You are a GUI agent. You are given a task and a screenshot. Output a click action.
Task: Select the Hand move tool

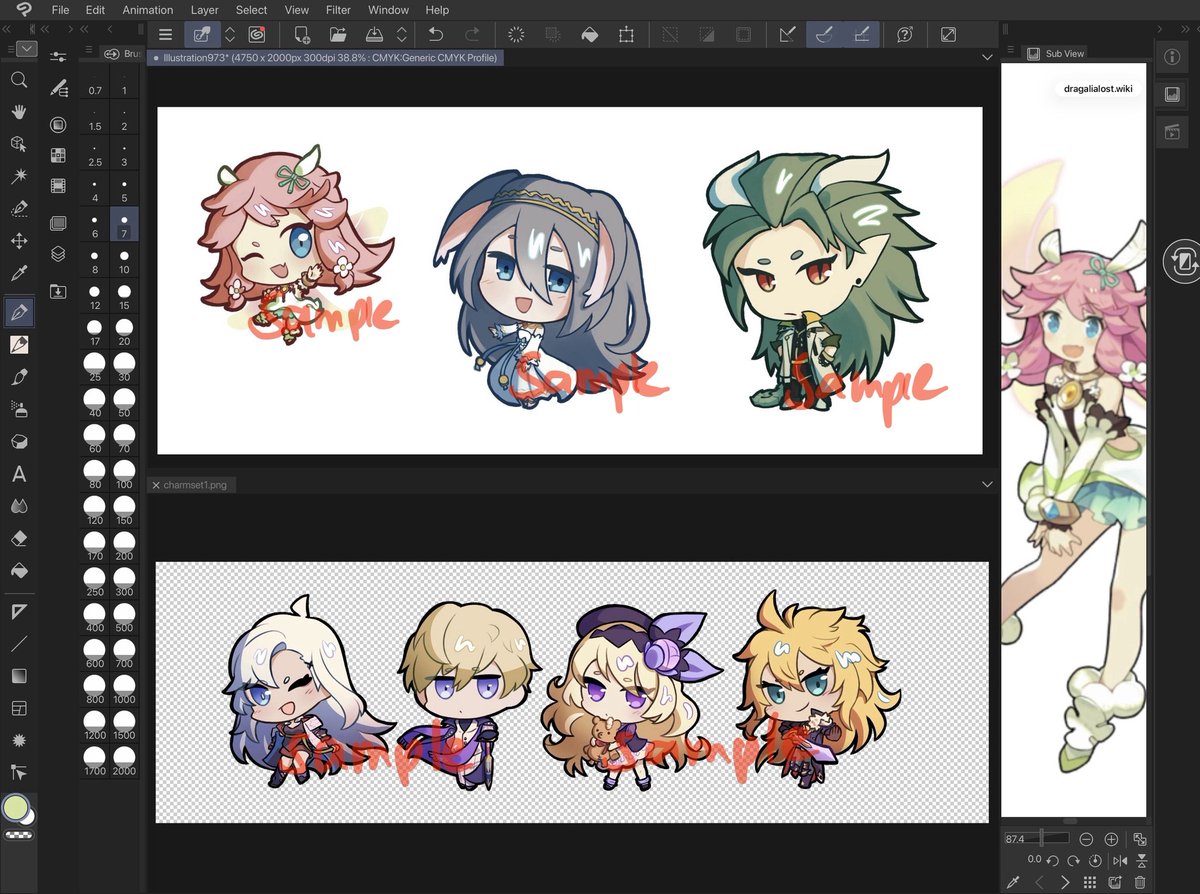pos(18,112)
